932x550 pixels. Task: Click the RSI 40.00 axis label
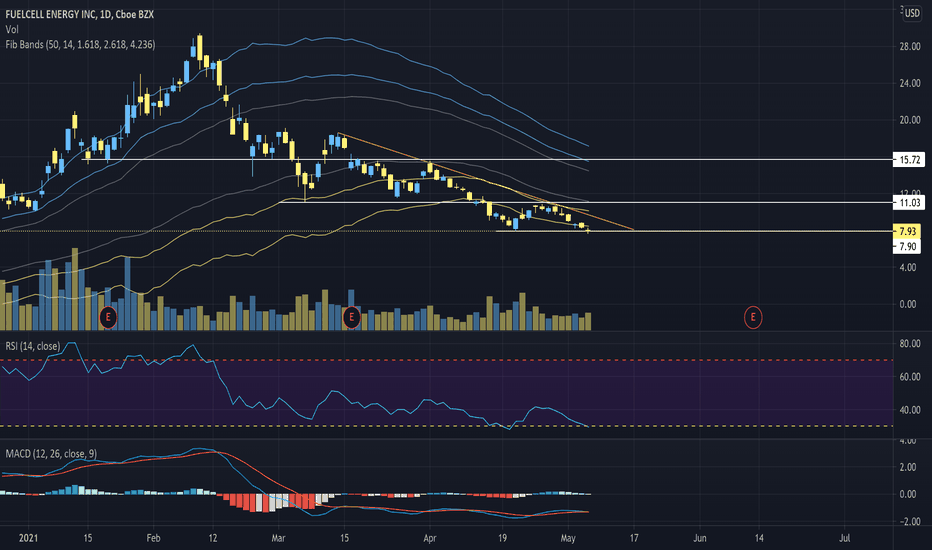909,410
